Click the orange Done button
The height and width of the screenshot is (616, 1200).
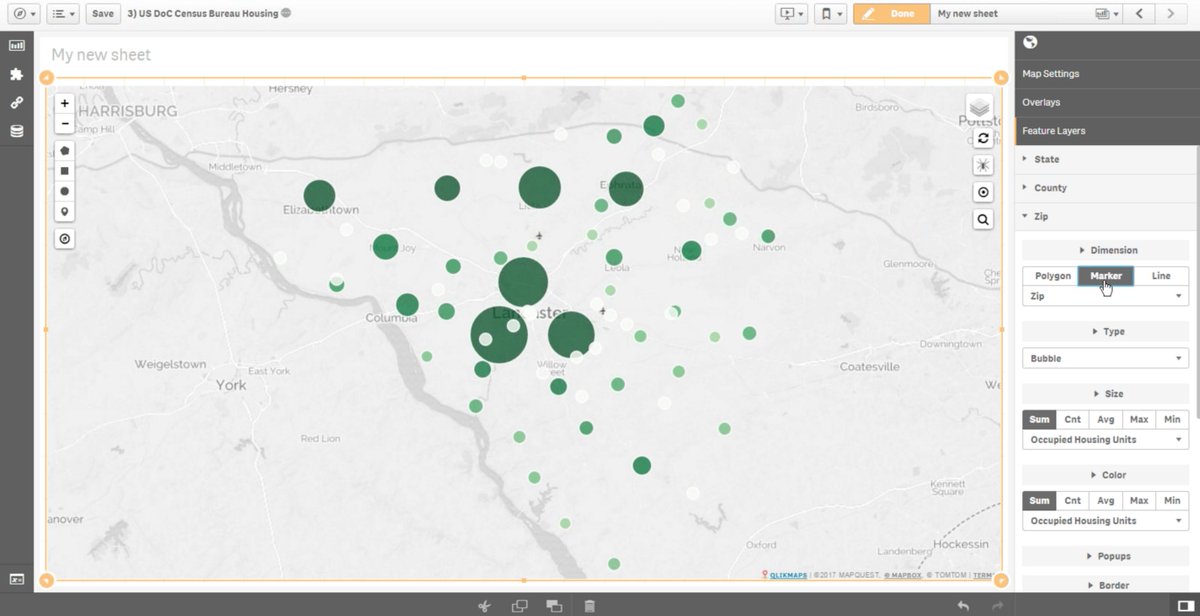(x=890, y=14)
